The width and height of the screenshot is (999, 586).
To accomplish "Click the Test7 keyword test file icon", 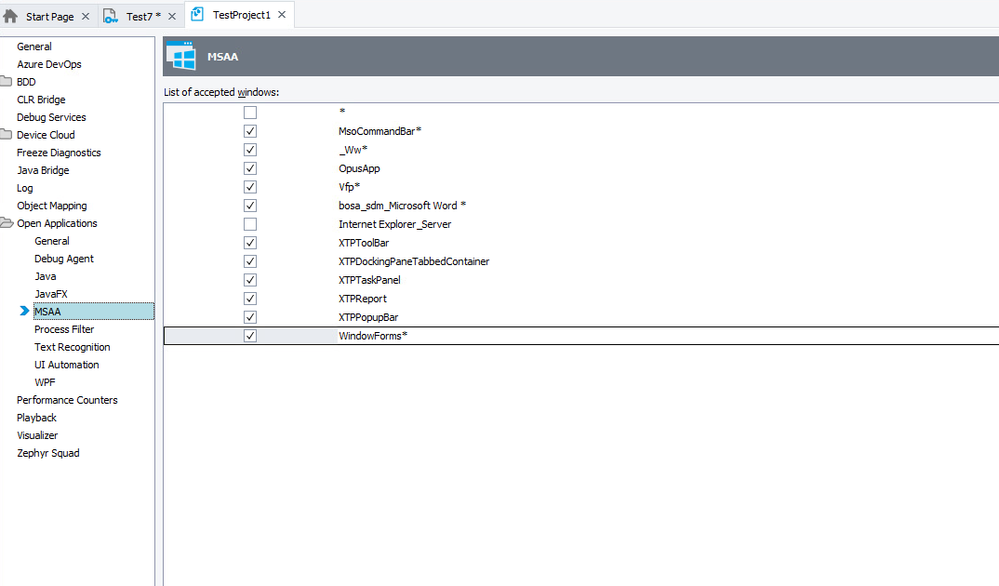I will point(111,16).
